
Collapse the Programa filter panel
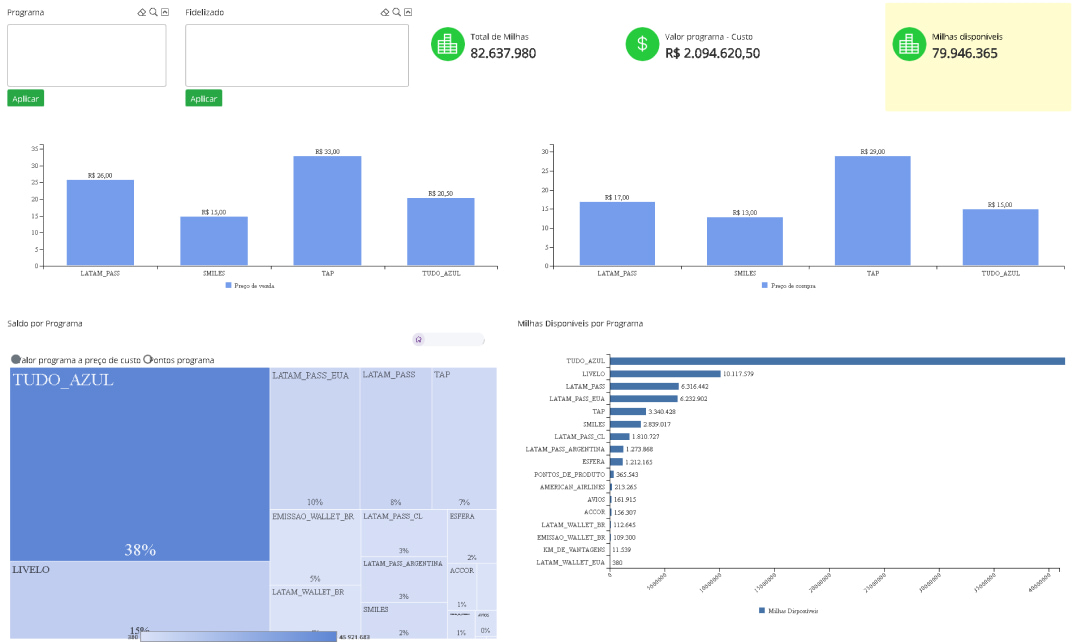coord(165,12)
